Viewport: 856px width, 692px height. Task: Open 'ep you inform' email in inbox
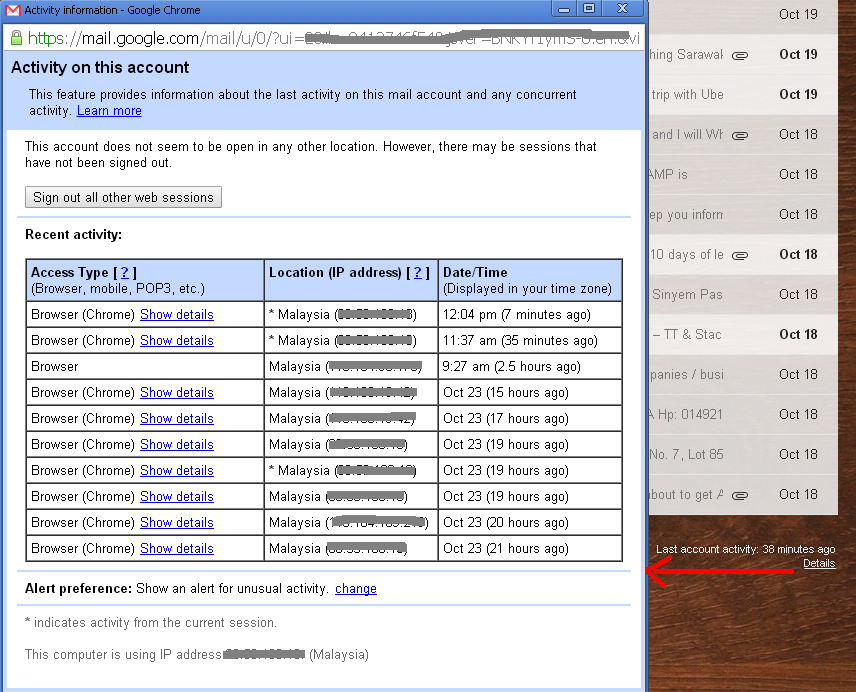[x=743, y=214]
